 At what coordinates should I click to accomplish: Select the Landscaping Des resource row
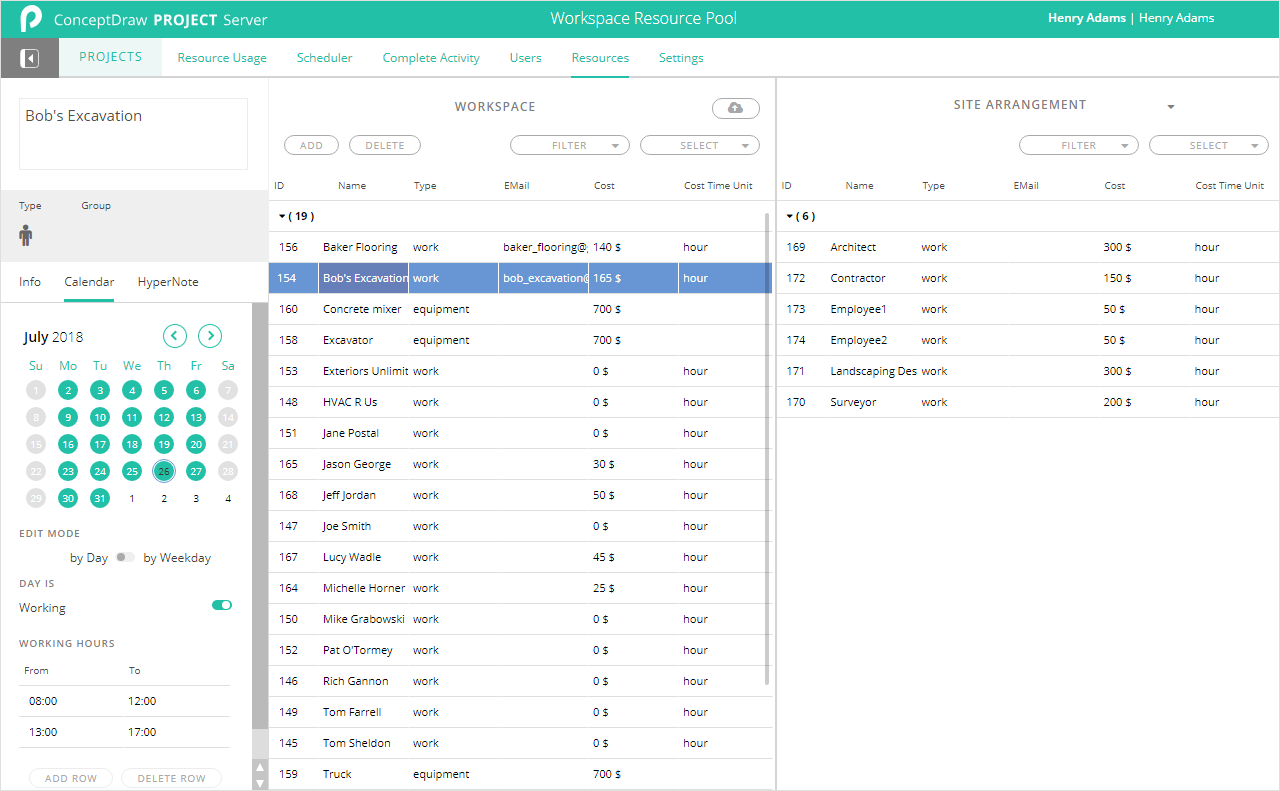tap(1028, 371)
